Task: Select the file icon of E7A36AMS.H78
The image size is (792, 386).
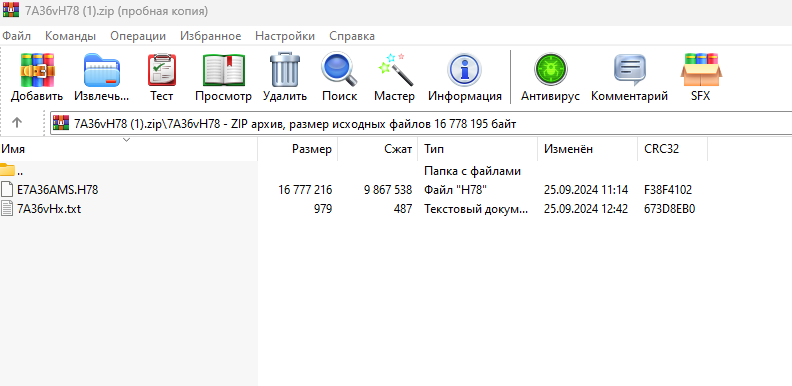Action: coord(7,189)
